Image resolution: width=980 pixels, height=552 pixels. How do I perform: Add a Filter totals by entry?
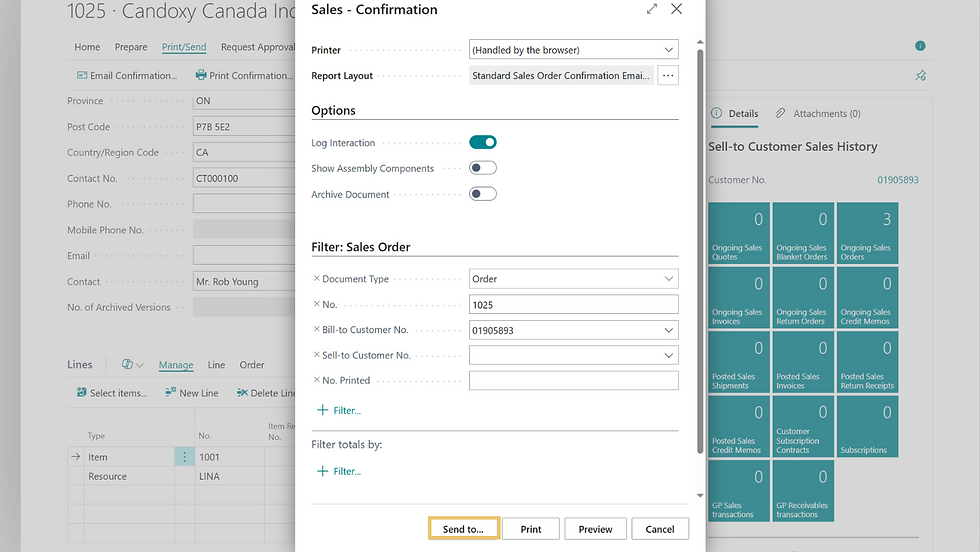click(339, 471)
